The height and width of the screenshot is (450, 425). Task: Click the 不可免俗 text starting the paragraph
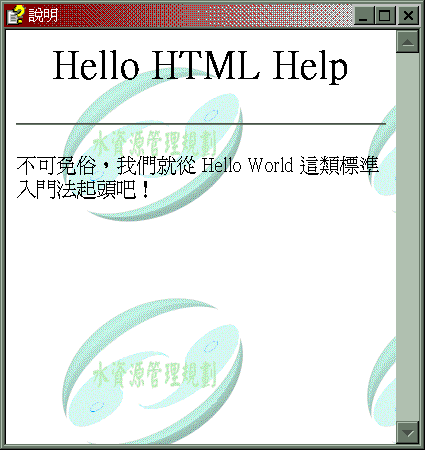coord(56,166)
